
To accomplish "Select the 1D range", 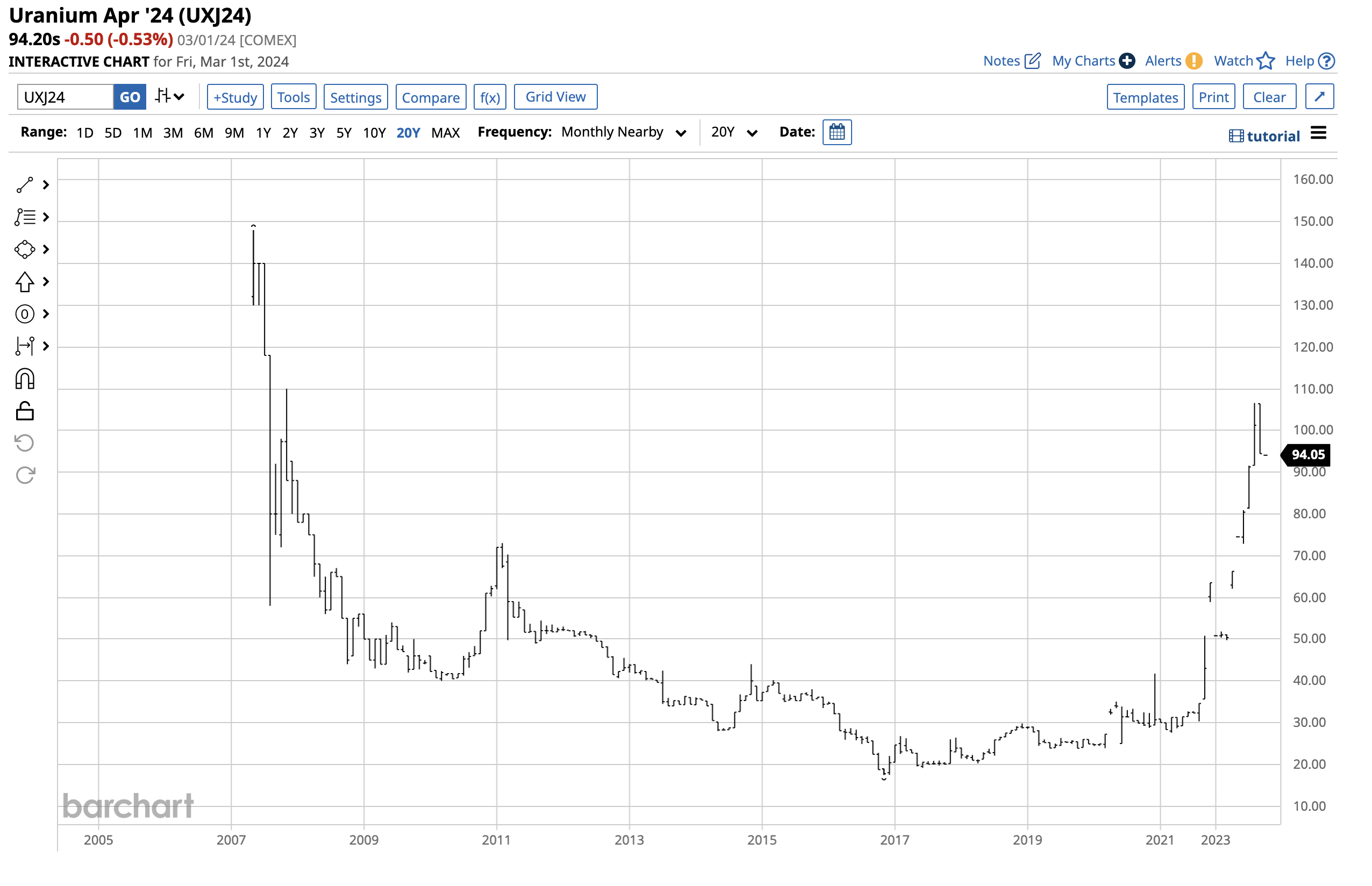I will [85, 132].
